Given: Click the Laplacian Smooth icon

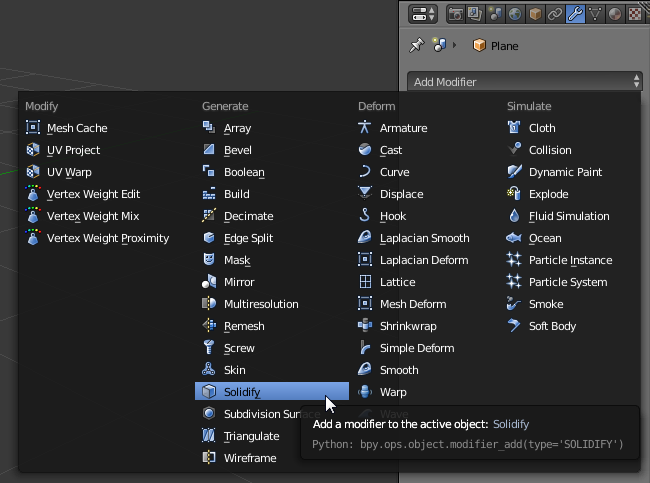Looking at the screenshot, I should (x=365, y=237).
